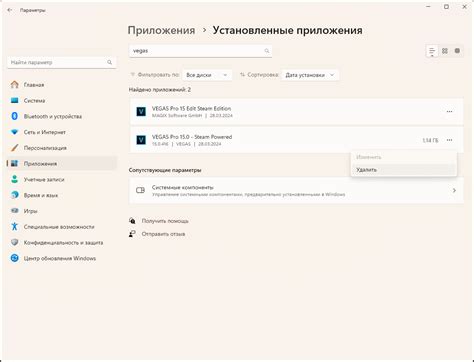Open Время и язык settings
Image resolution: width=474 pixels, height=362 pixels.
(62, 195)
